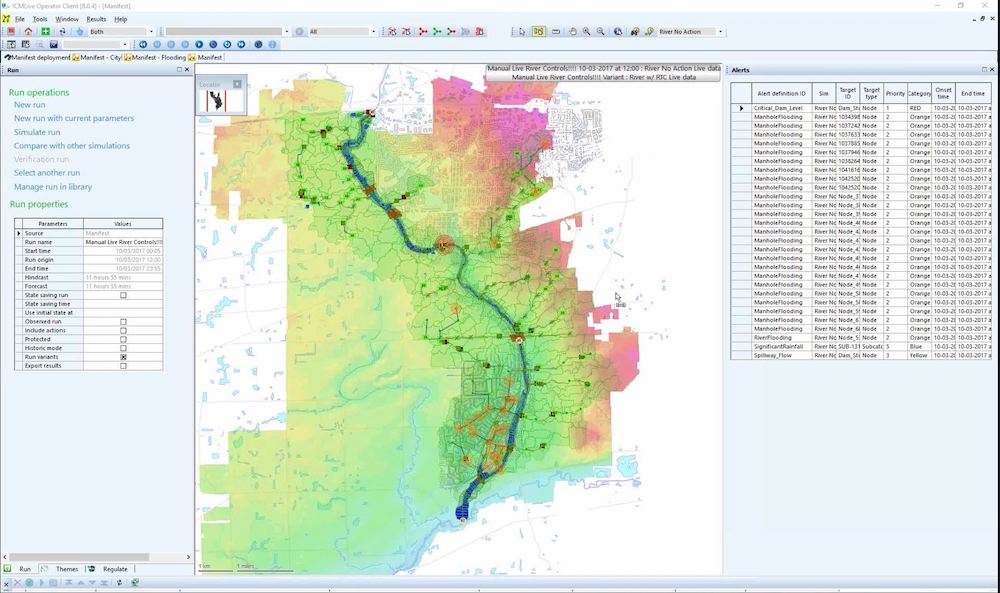This screenshot has width=1000, height=593.
Task: Click the New run with current parameters link
Action: click(x=73, y=118)
